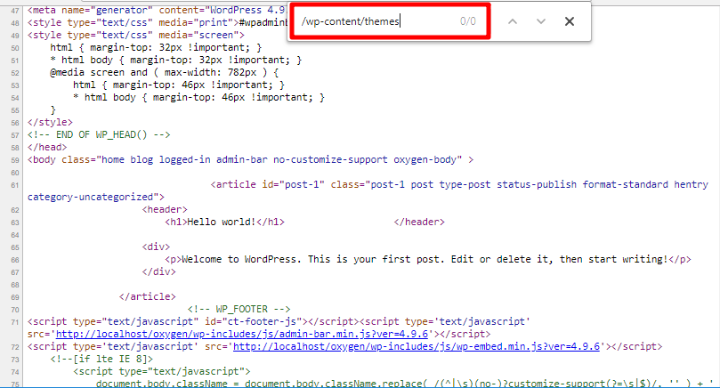Click line number 61 in gutter
Viewport: 720px width, 388px height.
(15, 185)
